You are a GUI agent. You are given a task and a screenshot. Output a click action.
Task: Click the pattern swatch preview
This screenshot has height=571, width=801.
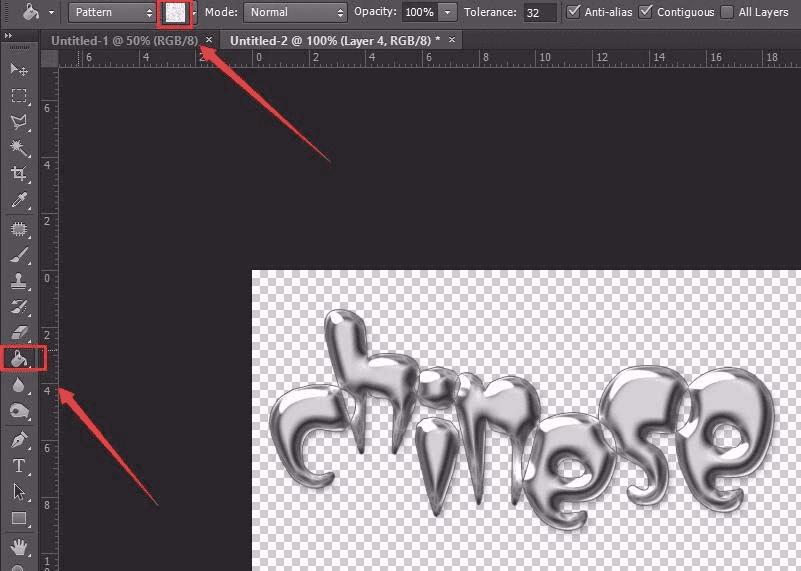pos(175,13)
